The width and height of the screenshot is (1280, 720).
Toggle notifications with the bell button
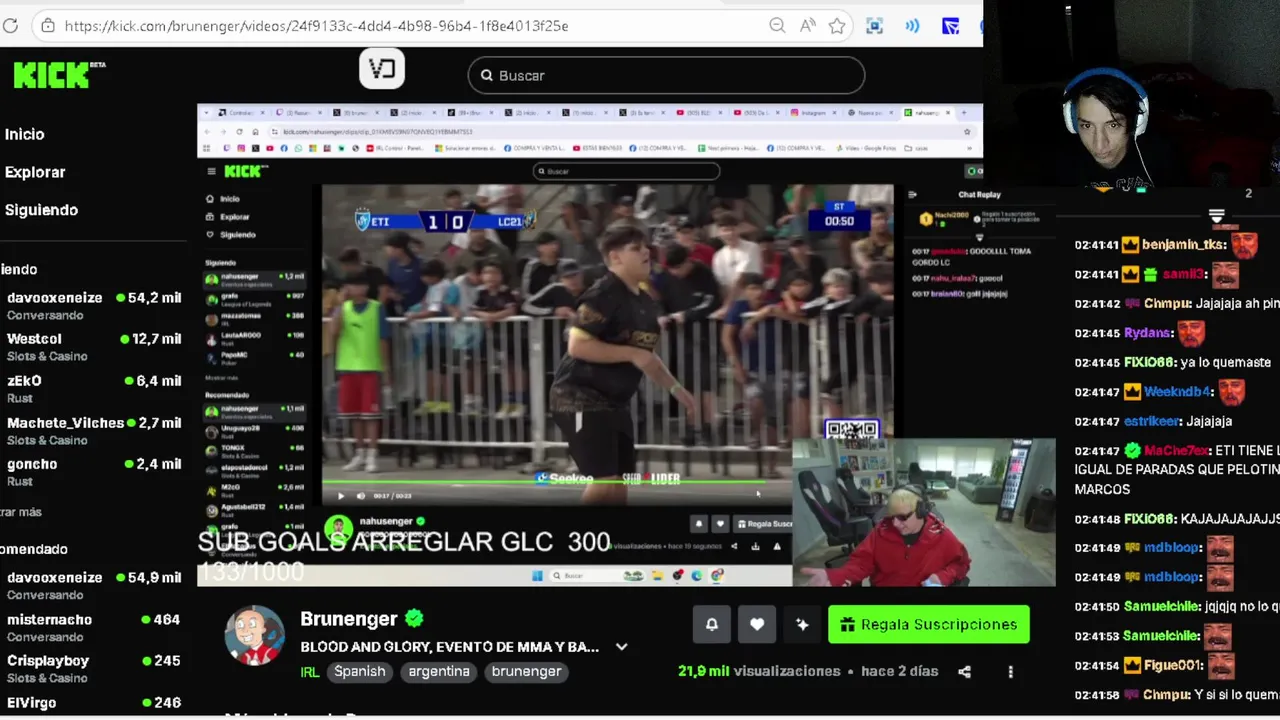point(712,624)
